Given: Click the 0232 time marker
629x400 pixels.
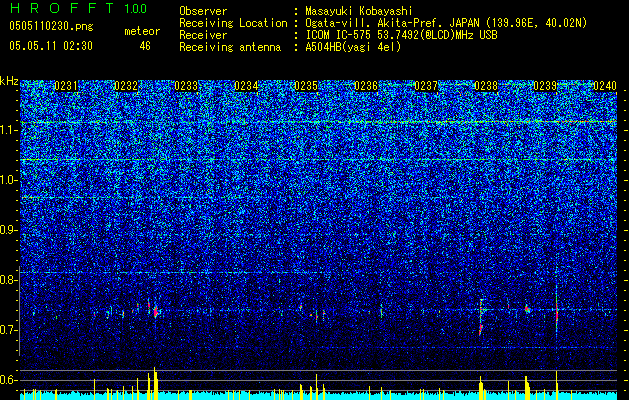Looking at the screenshot, I should click(126, 86).
